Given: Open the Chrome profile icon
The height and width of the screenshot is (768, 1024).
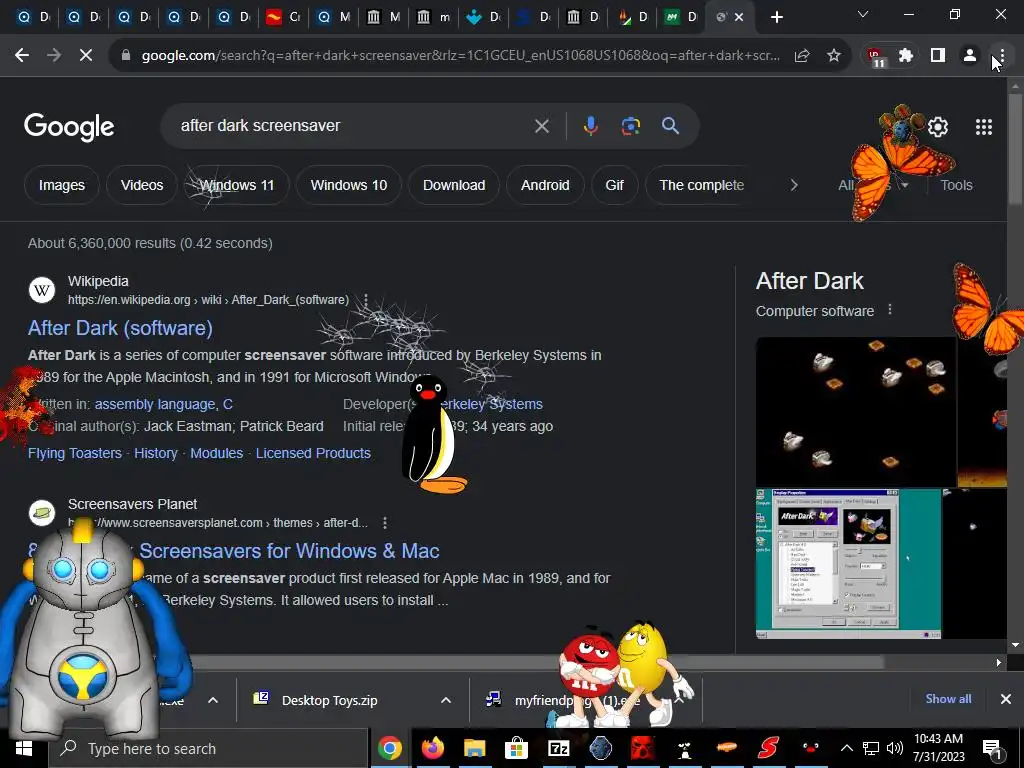Looking at the screenshot, I should (970, 56).
